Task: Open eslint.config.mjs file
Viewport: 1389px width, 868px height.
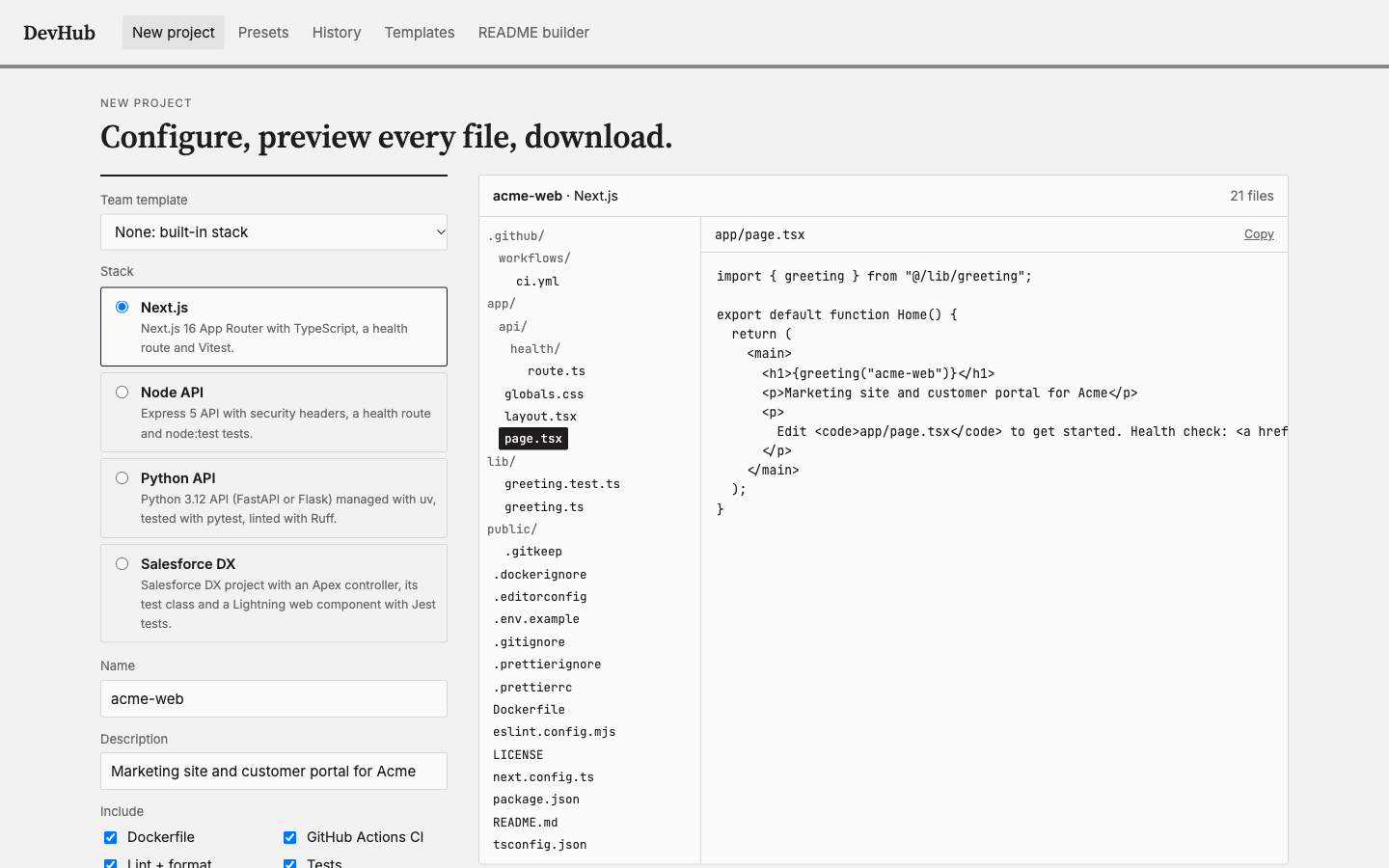Action: pos(555,732)
